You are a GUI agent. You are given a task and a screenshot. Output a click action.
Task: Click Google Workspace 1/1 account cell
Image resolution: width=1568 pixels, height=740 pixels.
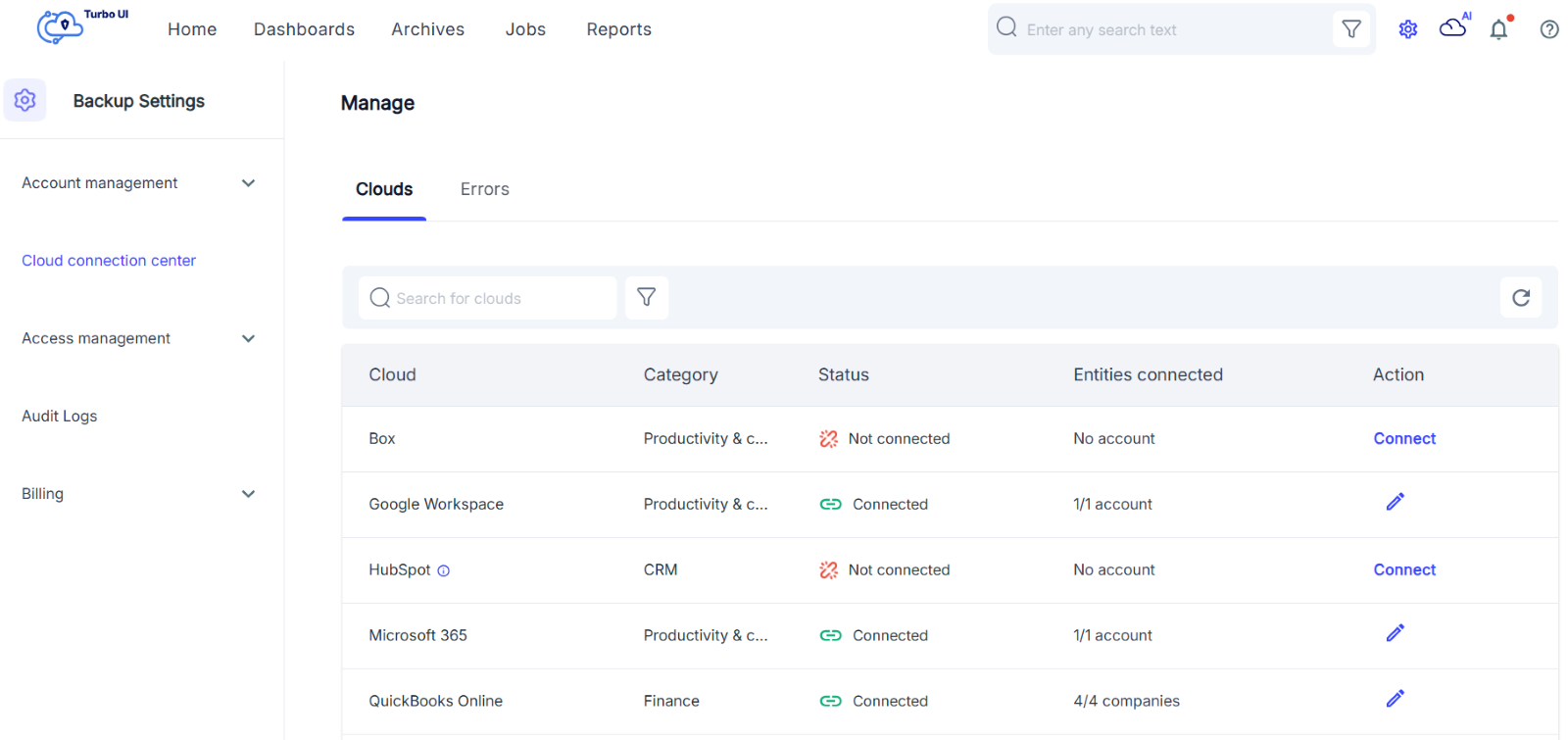pos(1112,505)
